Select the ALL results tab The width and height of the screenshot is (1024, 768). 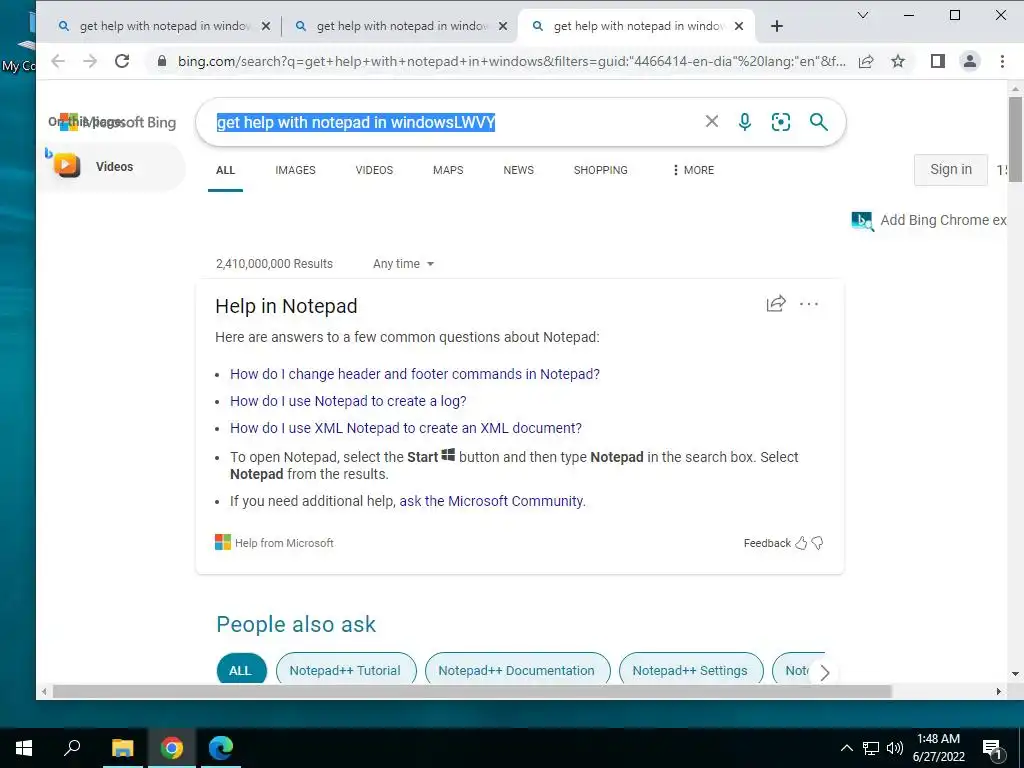pos(225,170)
